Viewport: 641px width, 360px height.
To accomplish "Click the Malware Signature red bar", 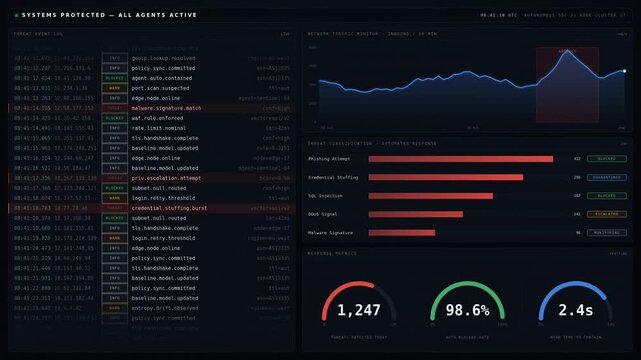I will tap(401, 233).
